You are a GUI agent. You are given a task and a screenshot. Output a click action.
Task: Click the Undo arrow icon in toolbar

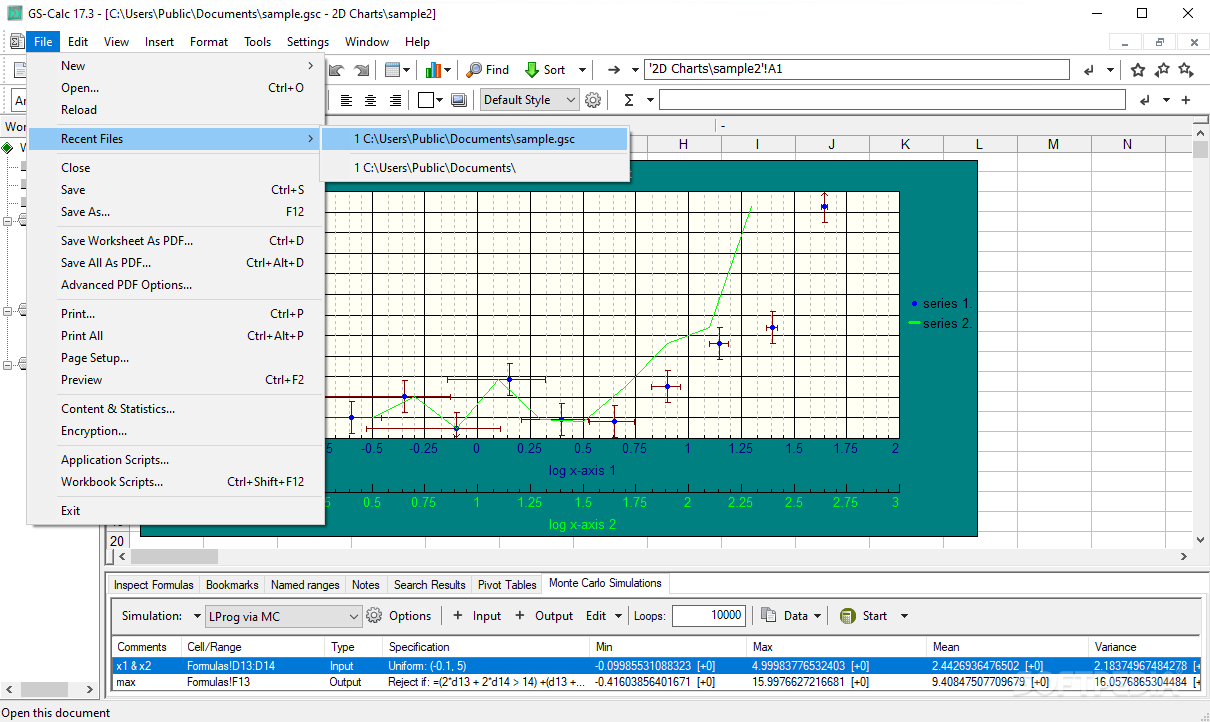337,70
